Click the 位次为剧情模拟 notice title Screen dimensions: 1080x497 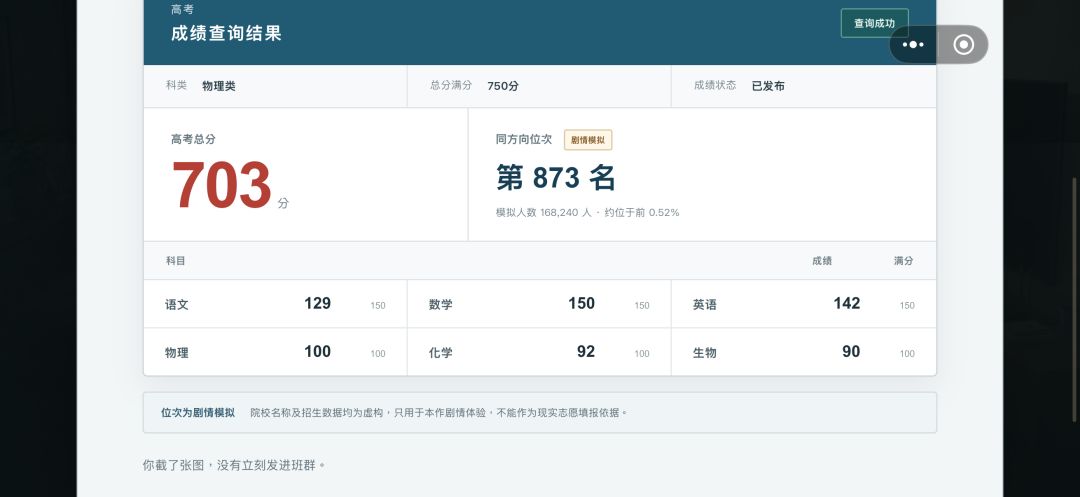(198, 413)
